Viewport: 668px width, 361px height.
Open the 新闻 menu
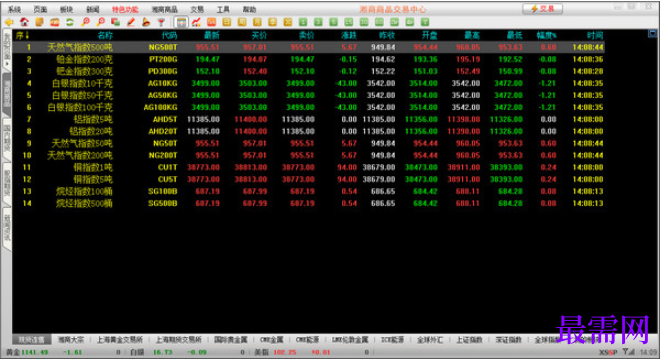tap(92, 9)
